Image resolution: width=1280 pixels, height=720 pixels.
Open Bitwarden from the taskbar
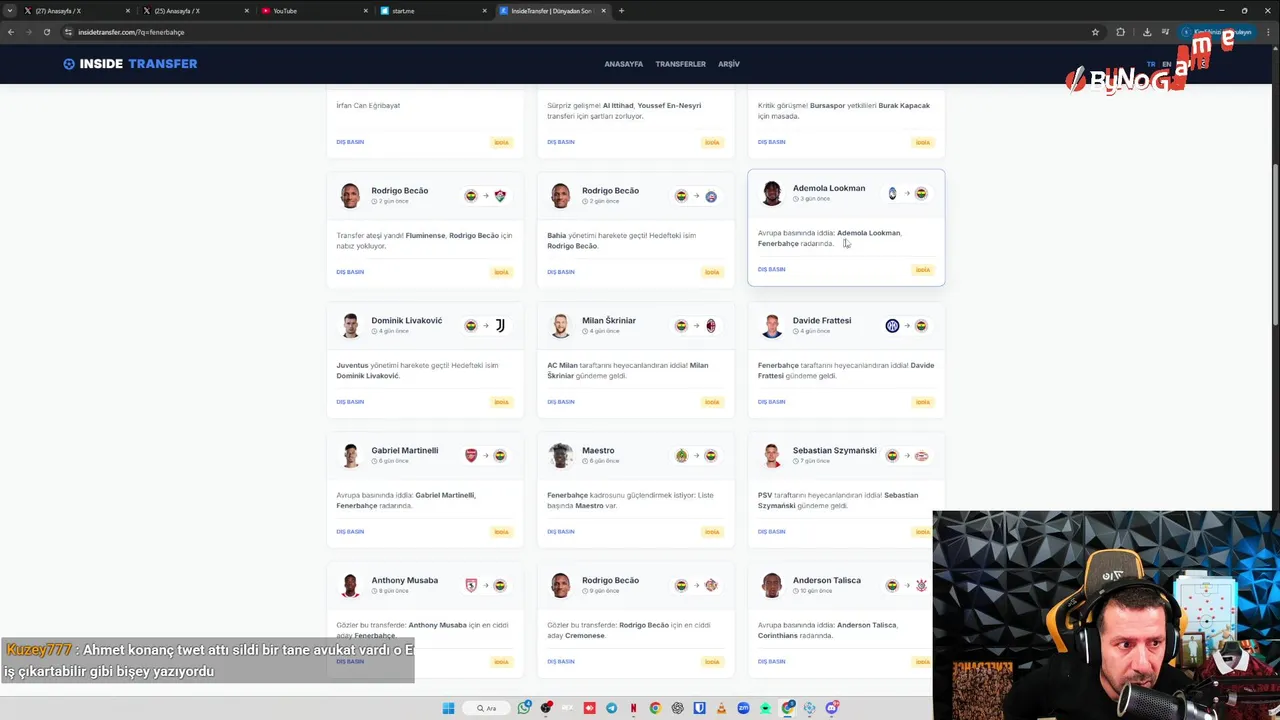tap(699, 708)
